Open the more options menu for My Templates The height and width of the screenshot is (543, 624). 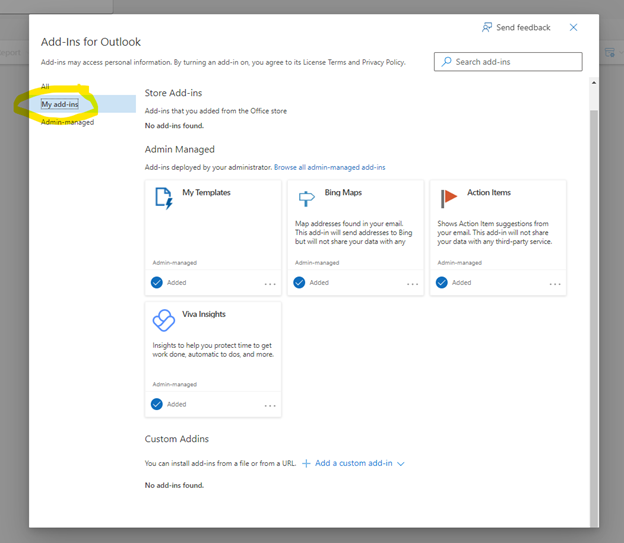click(270, 284)
